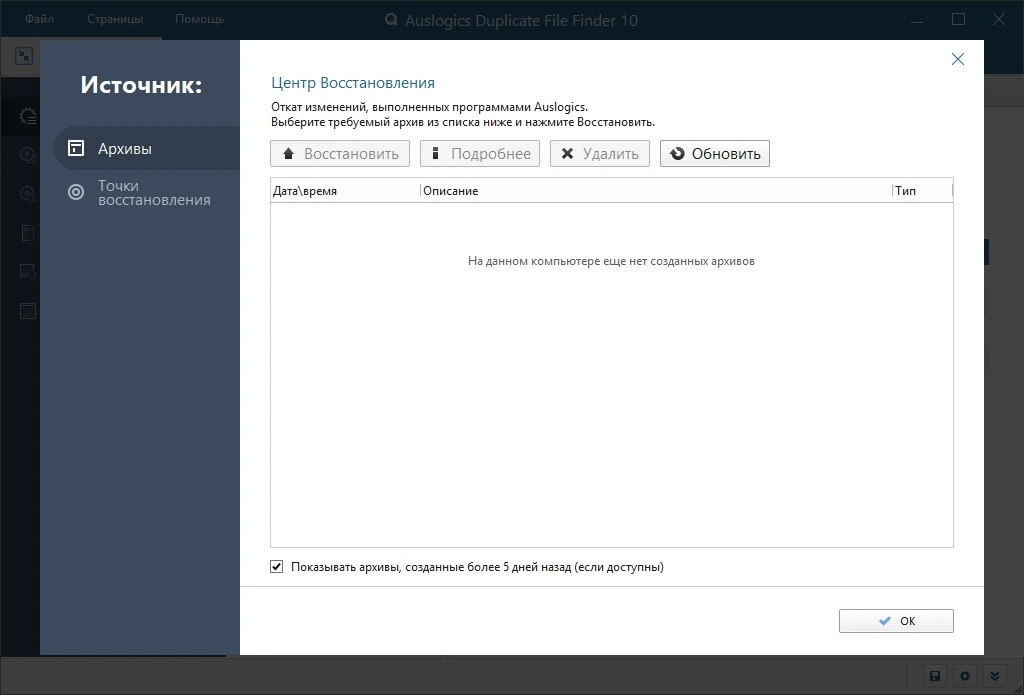Click the plain disc sidebar icon
1024x695 pixels.
[27, 154]
